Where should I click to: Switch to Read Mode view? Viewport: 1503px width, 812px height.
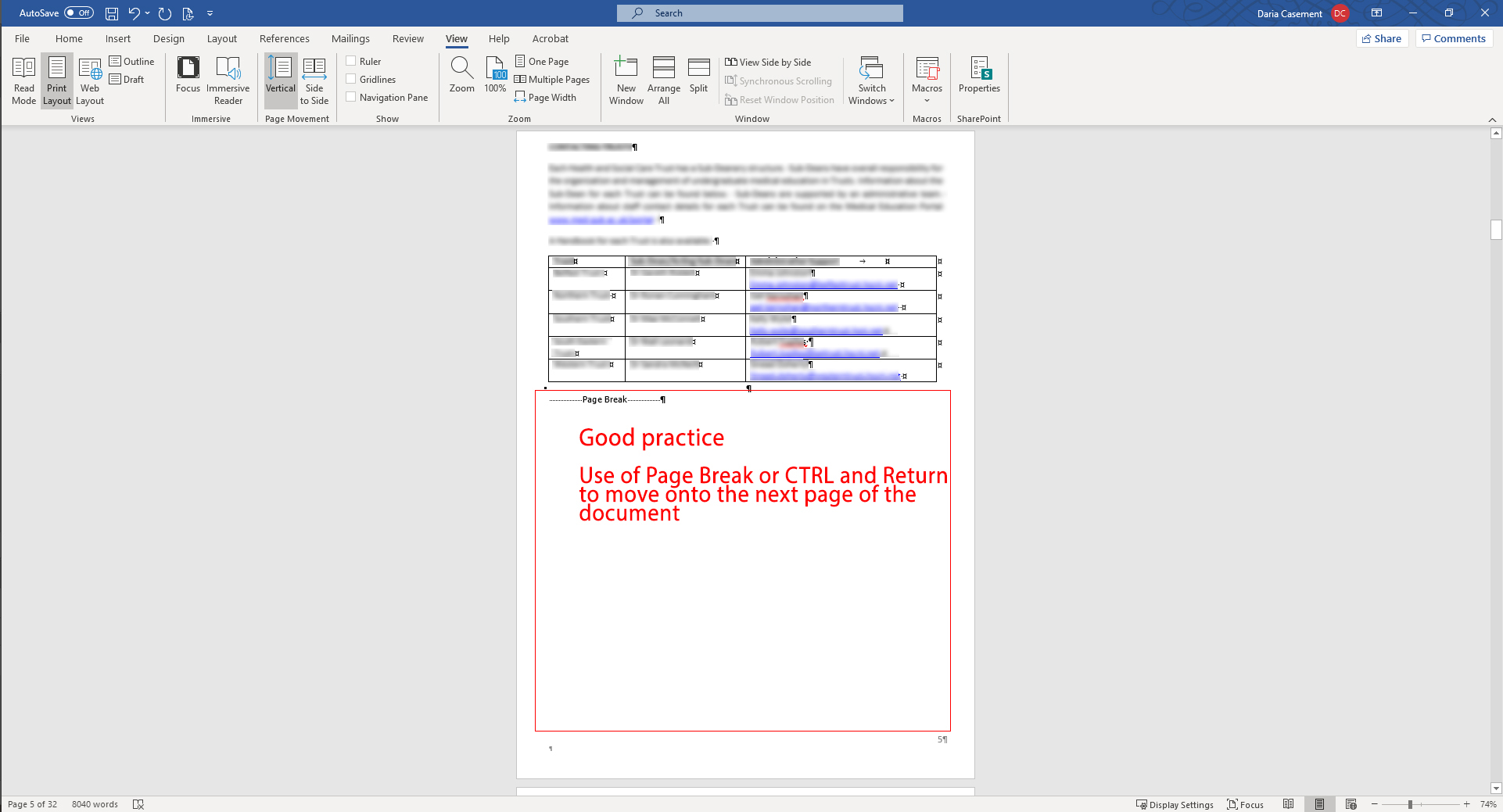[x=23, y=80]
